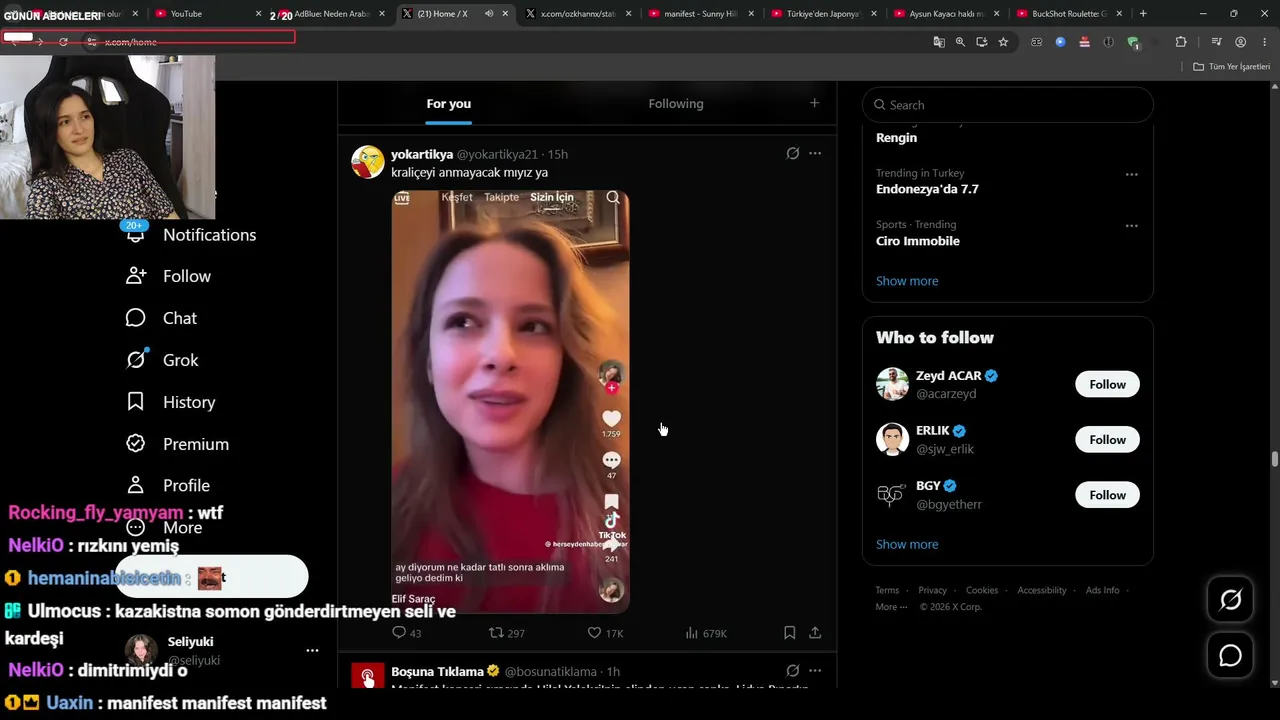Launch Grok from the sidebar
Screen dimensions: 1280x720
162,360
